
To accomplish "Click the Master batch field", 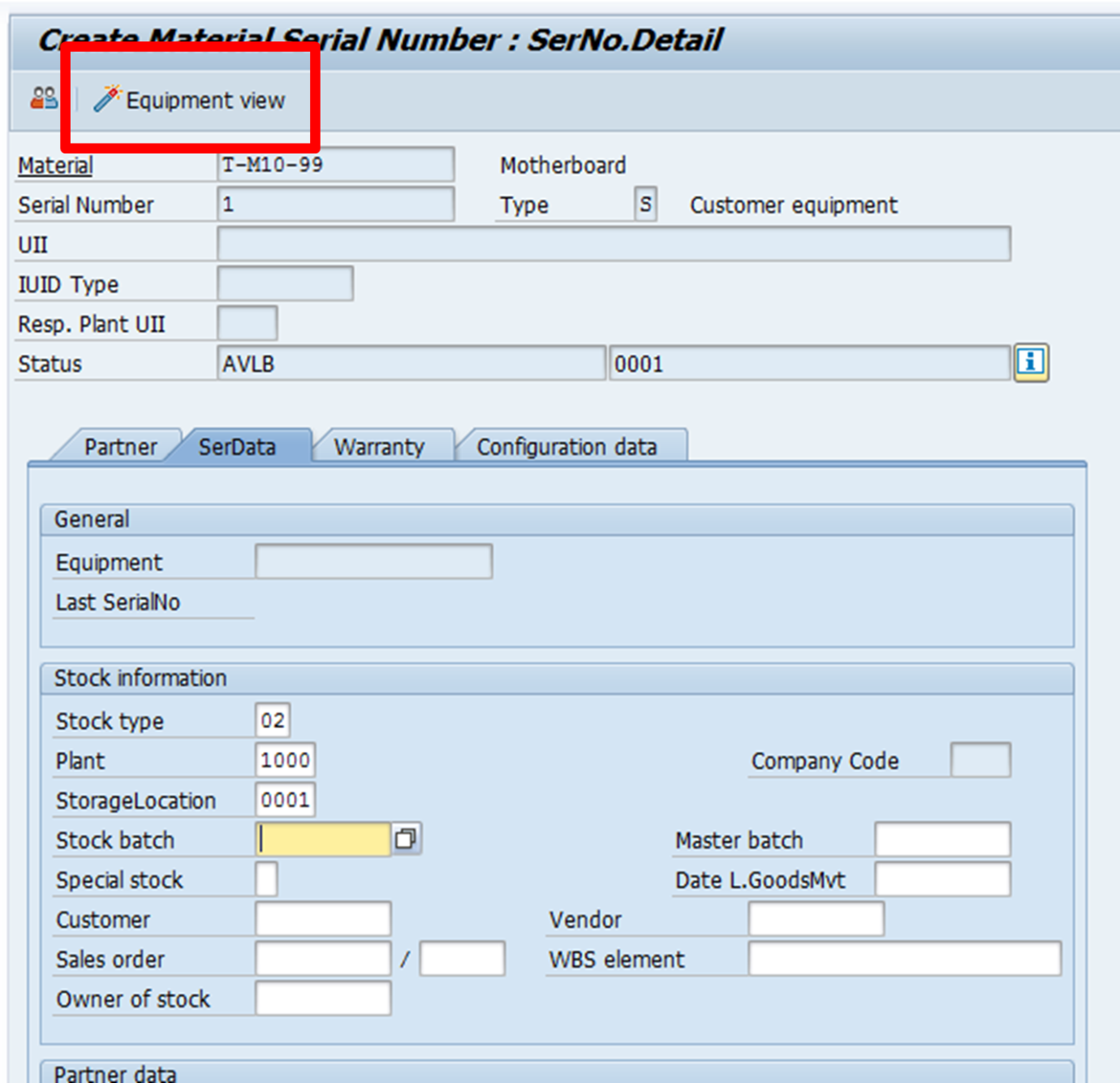I will (x=943, y=839).
